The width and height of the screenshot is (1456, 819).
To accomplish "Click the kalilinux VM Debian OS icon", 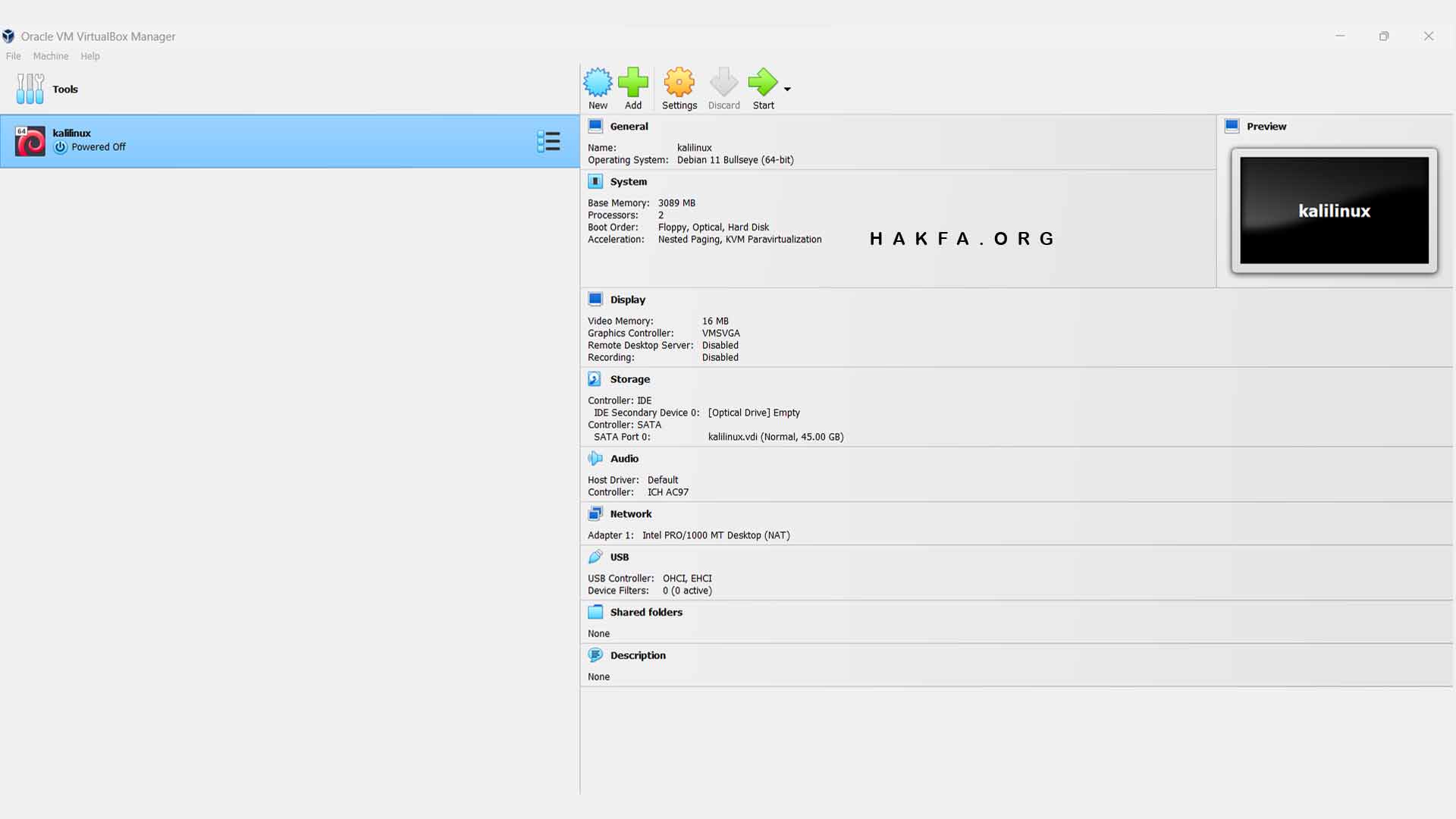I will click(30, 141).
